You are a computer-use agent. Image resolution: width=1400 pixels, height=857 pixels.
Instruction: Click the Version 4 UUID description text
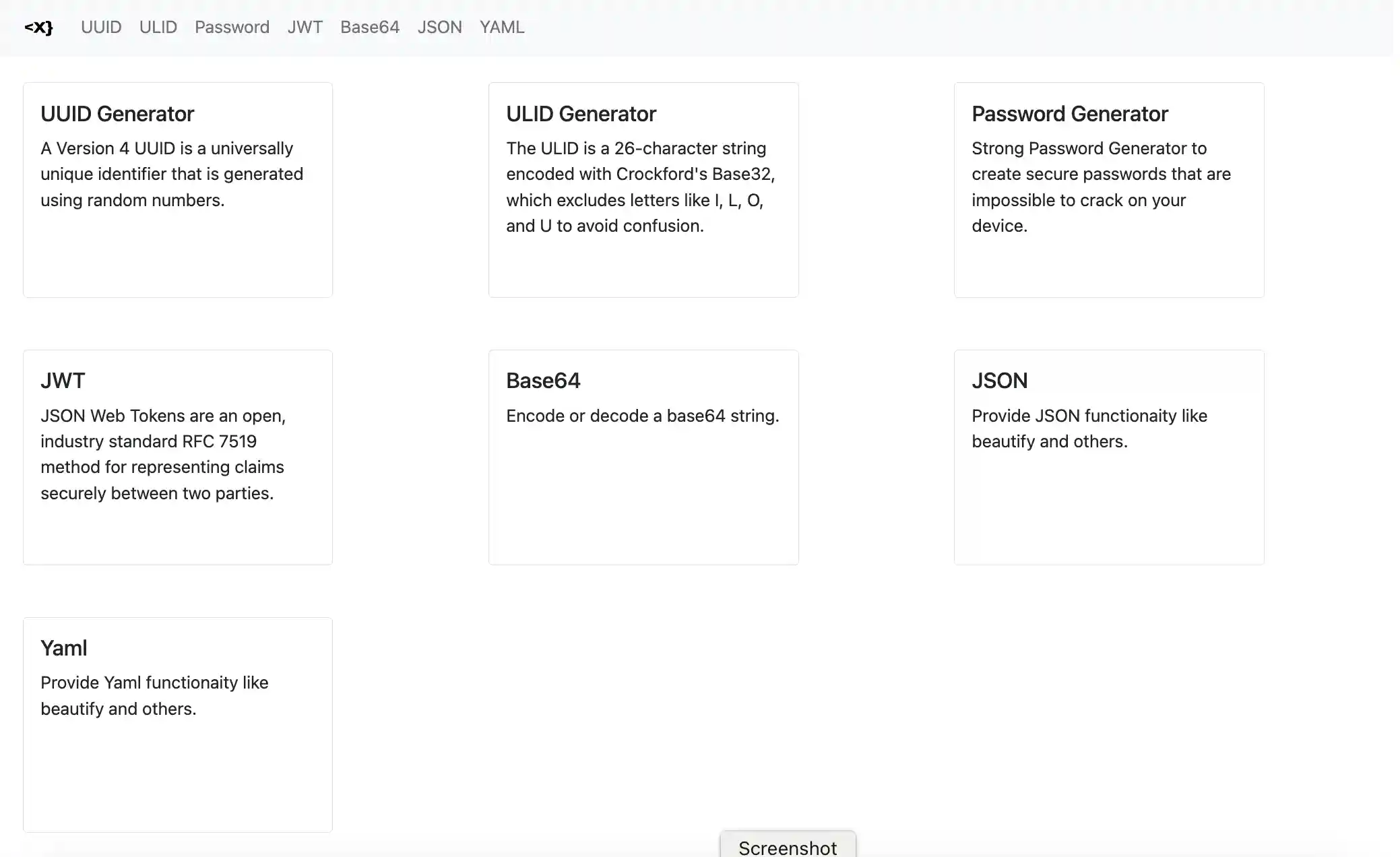[x=172, y=174]
